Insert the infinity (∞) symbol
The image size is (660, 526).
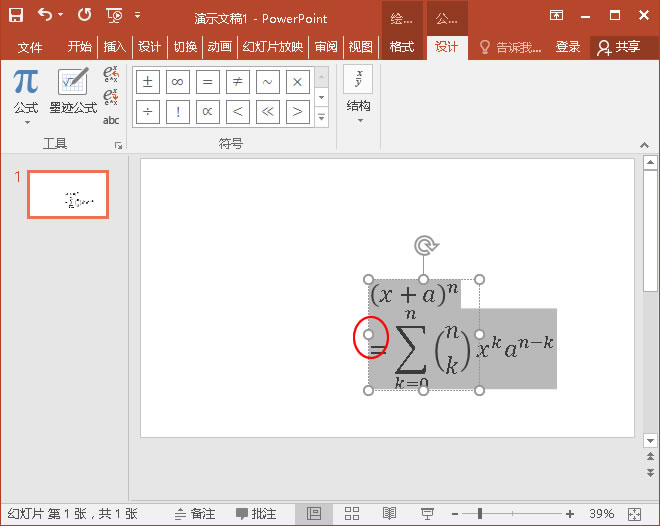[177, 82]
